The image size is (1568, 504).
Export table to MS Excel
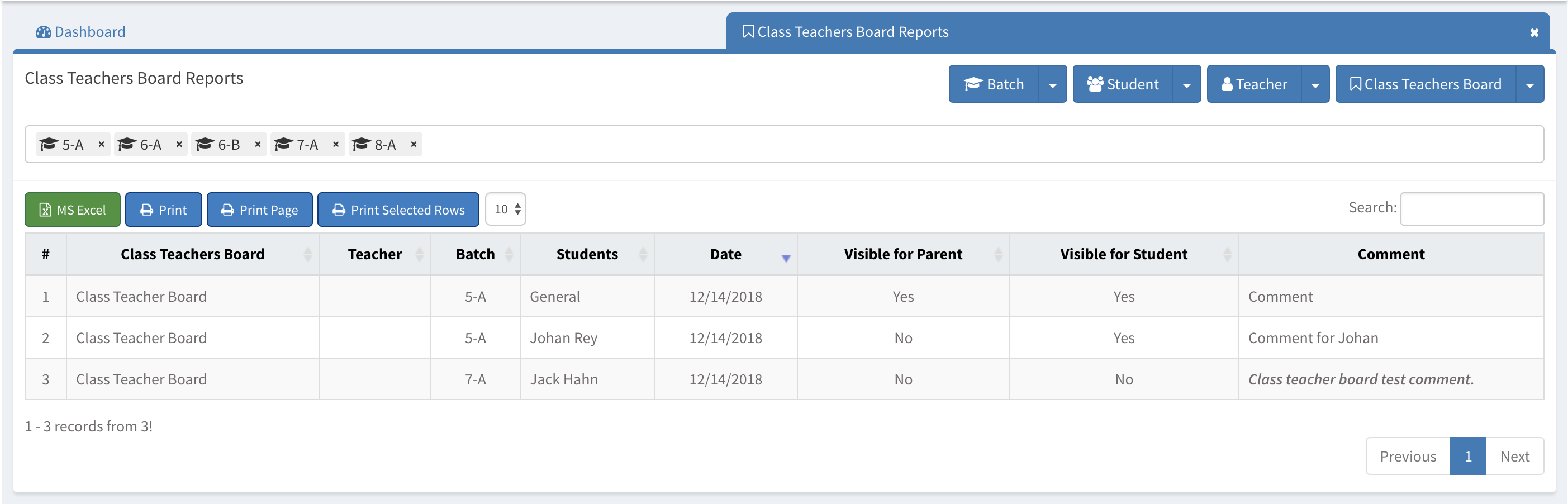pos(73,210)
